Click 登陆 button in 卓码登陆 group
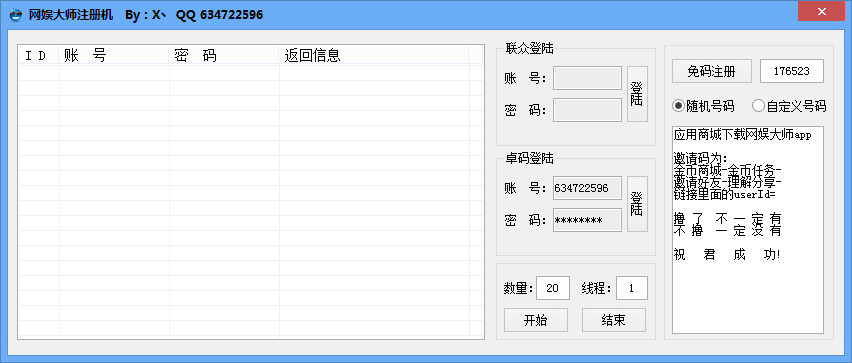The image size is (852, 363). click(637, 204)
